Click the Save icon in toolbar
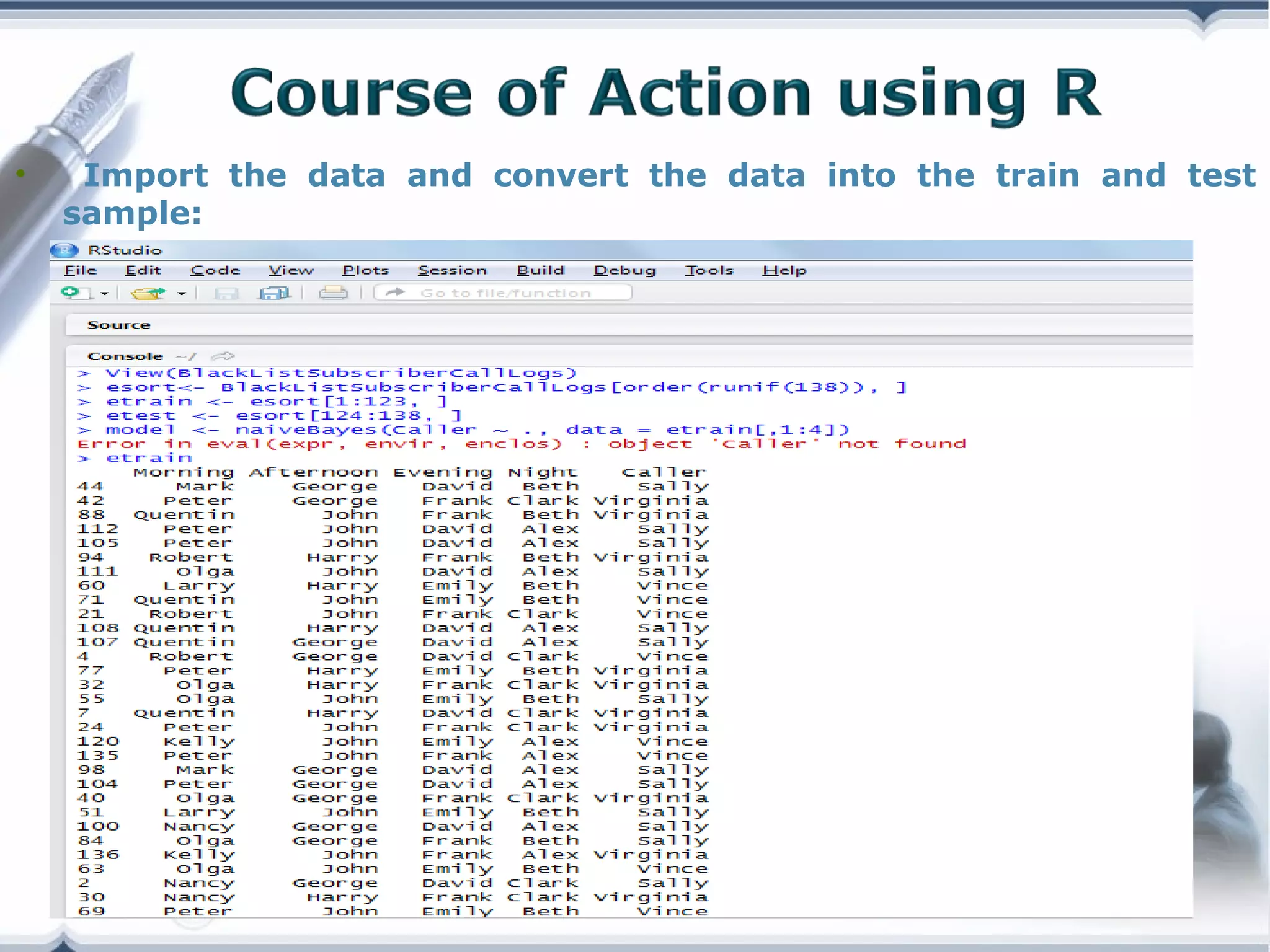This screenshot has height=952, width=1270. [226, 293]
